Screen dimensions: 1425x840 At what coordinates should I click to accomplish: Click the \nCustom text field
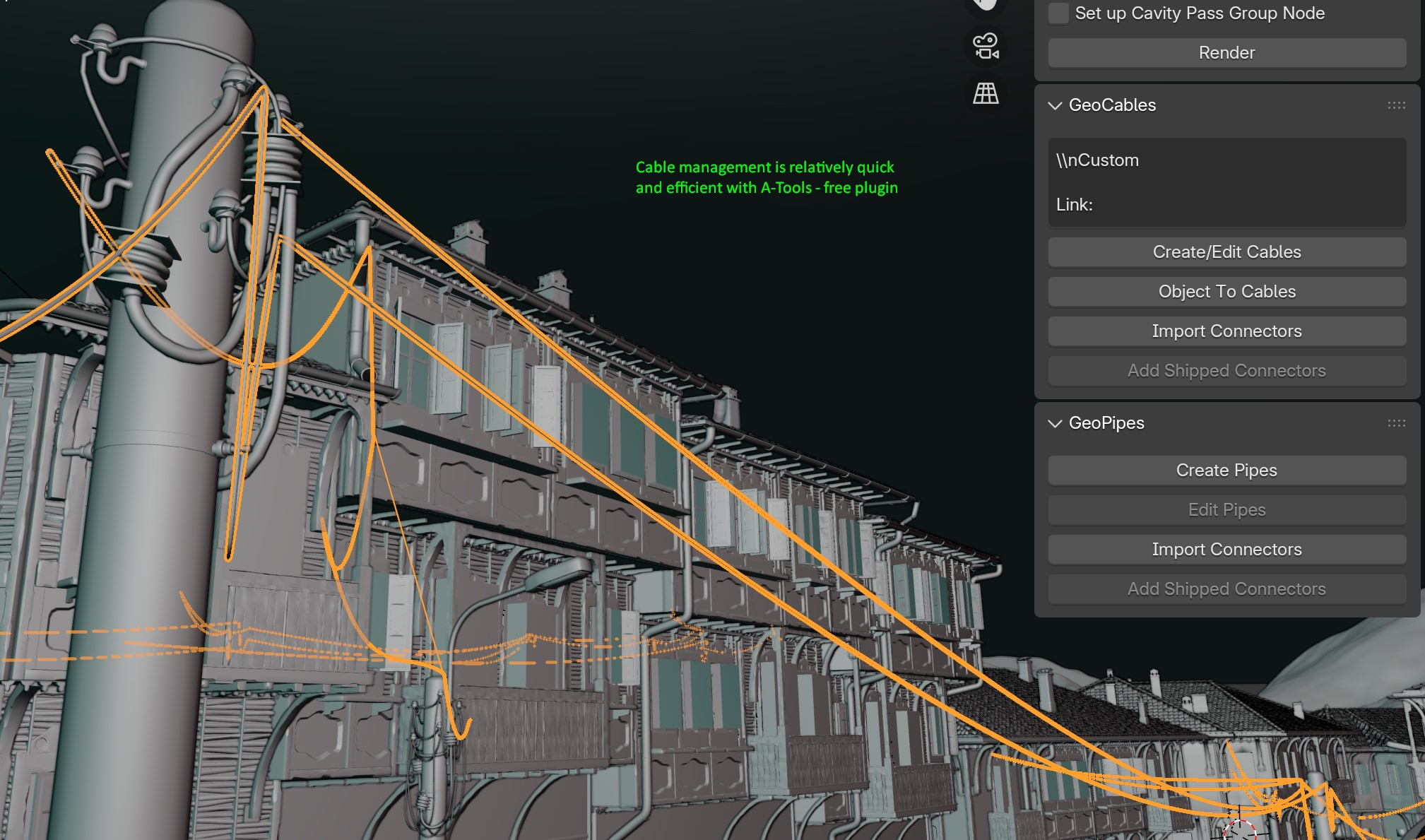[1226, 160]
